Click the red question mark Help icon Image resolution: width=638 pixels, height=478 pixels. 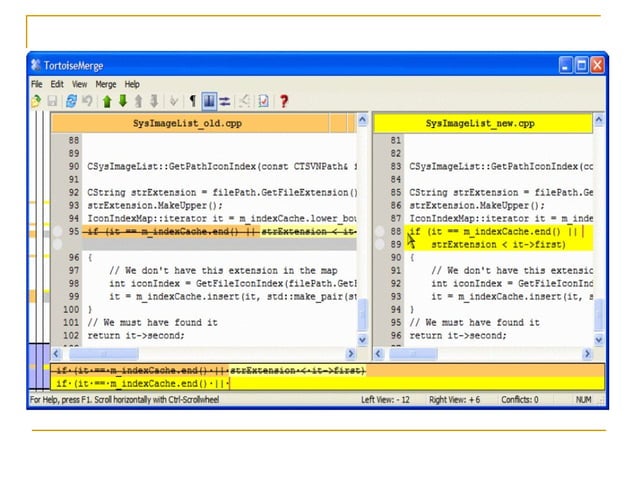pyautogui.click(x=284, y=101)
